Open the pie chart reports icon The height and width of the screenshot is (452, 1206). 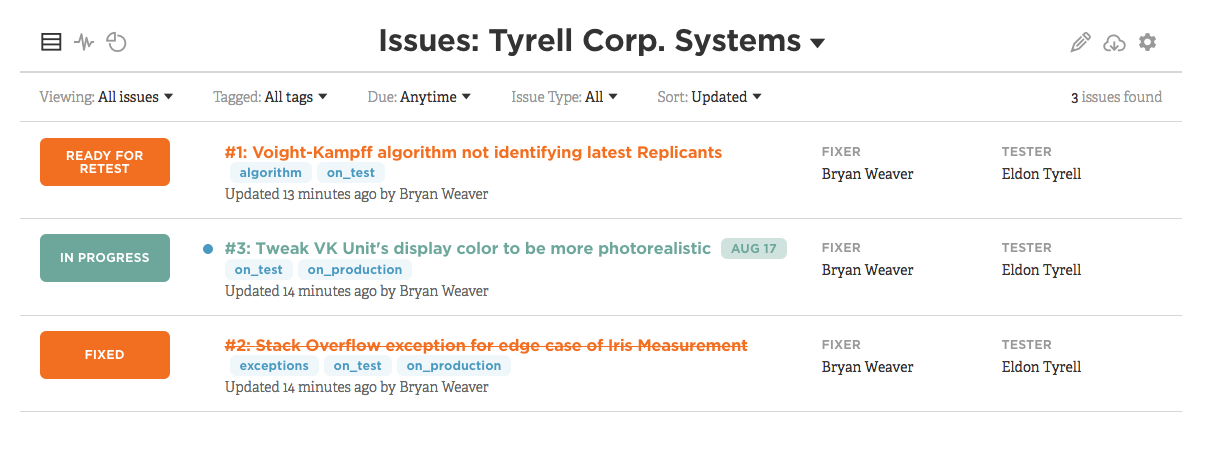[x=117, y=42]
